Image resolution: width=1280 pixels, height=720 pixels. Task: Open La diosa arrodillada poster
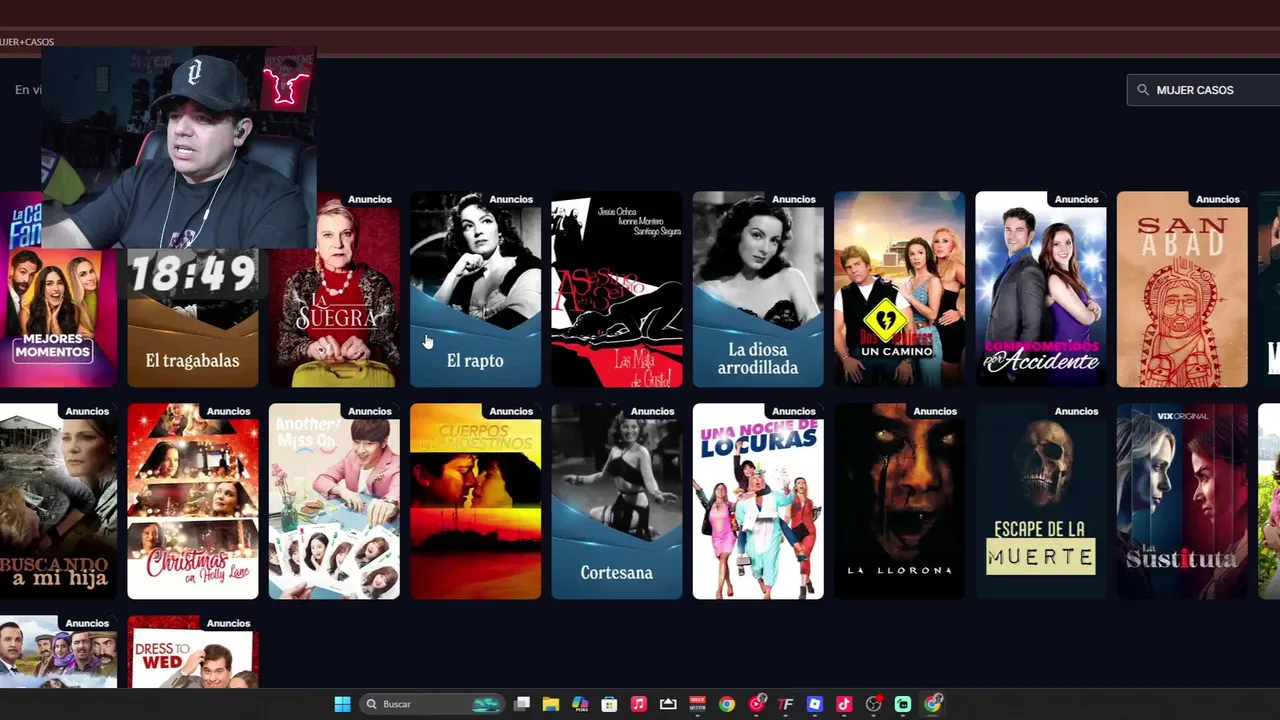[758, 290]
